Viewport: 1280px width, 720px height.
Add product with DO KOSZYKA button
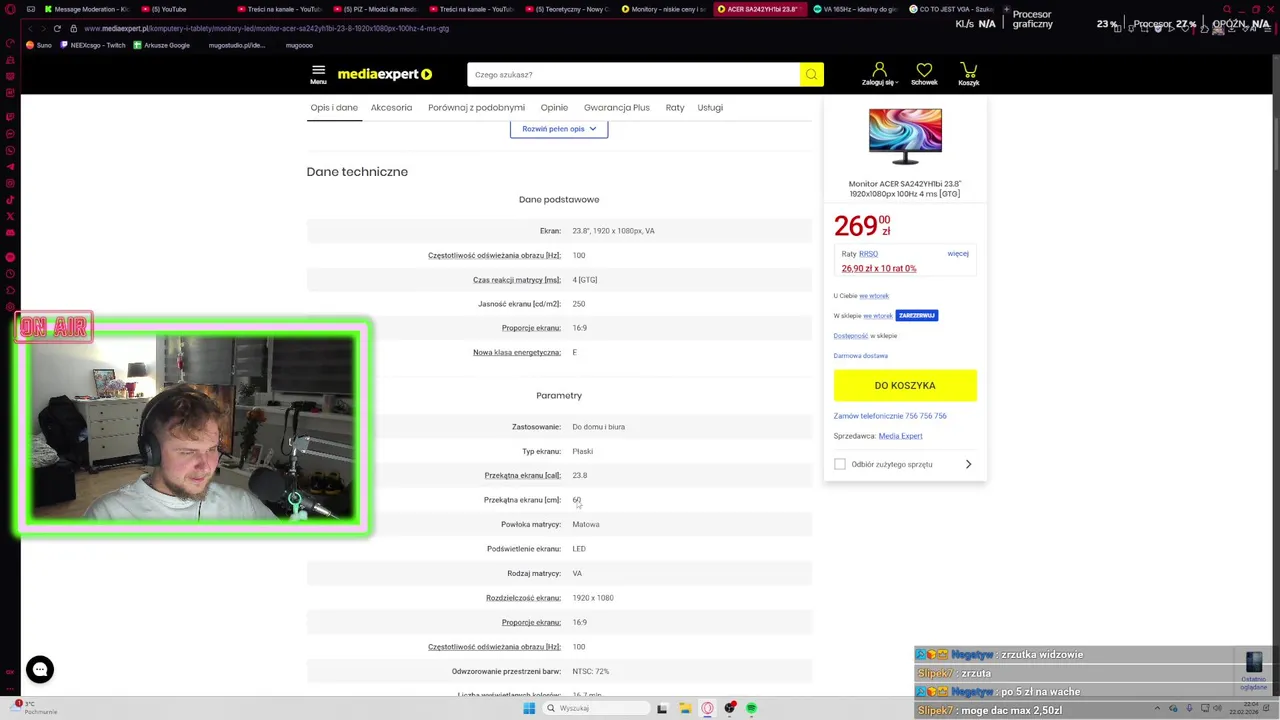905,385
